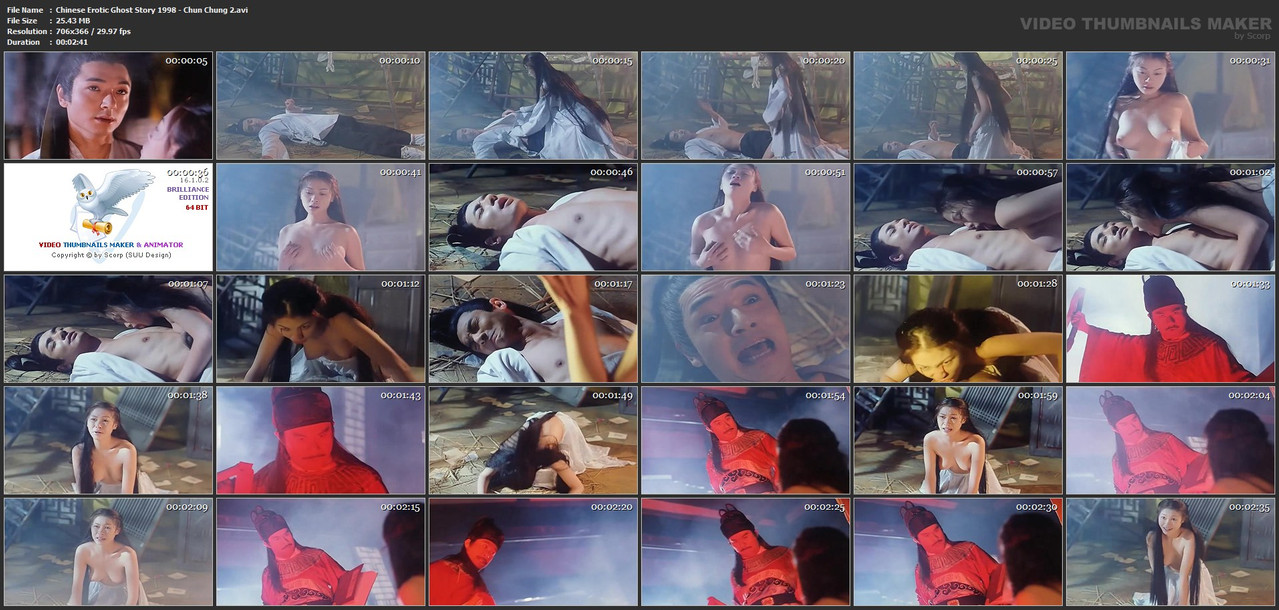
Task: Click the Resolution value 706x366 in header
Action: [x=73, y=31]
